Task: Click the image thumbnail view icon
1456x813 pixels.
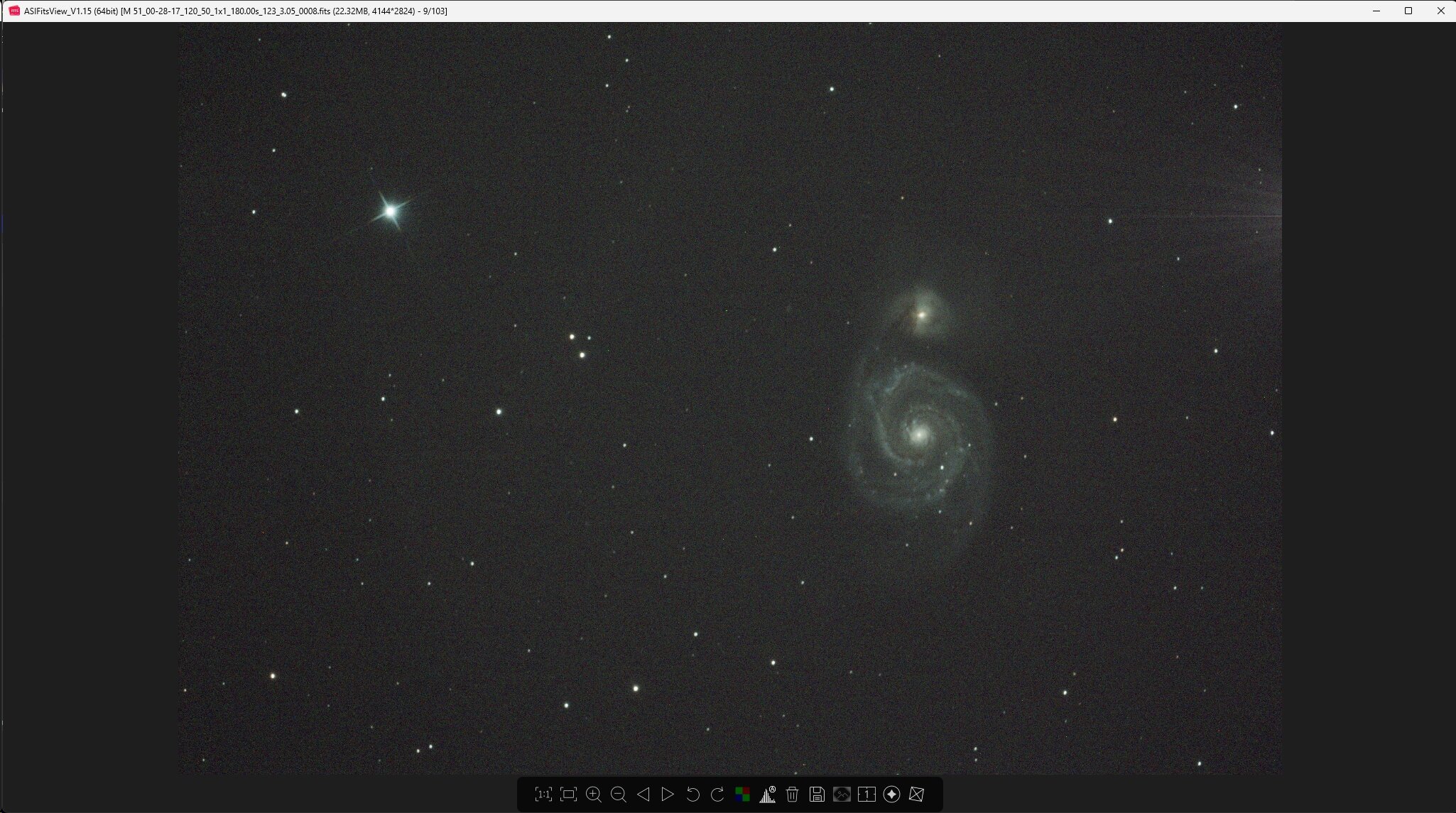Action: (842, 795)
